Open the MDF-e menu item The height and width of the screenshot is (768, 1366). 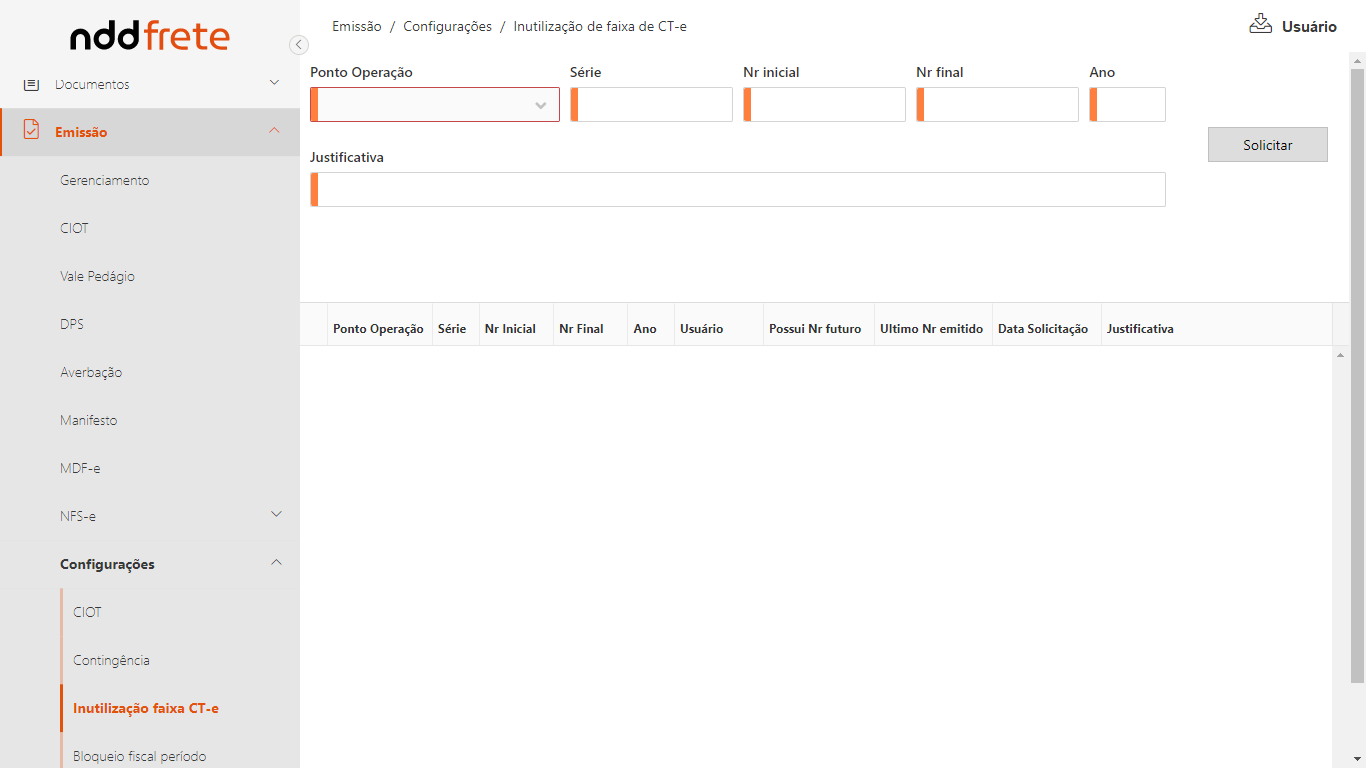coord(80,468)
